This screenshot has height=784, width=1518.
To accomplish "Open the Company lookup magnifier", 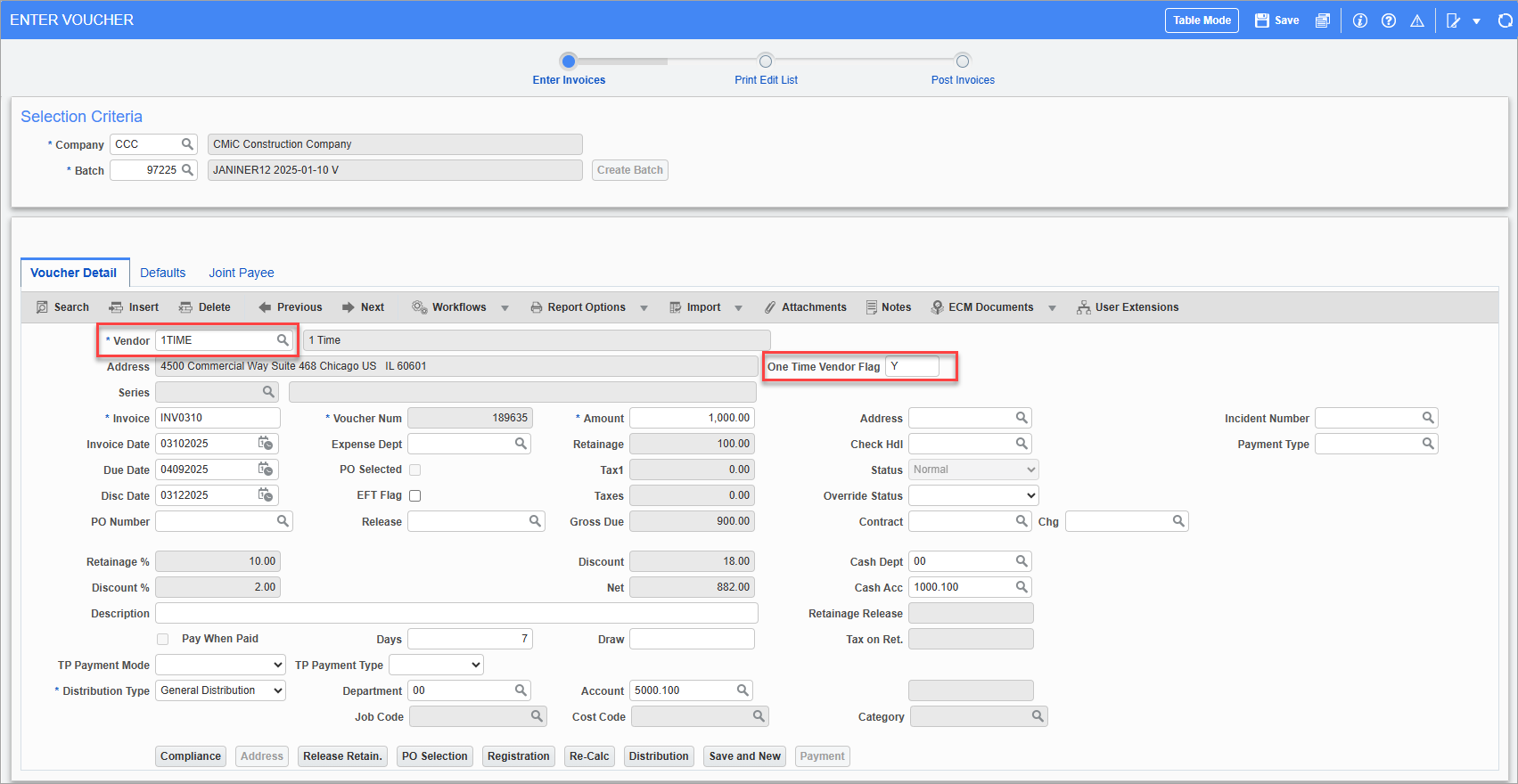I will [x=187, y=144].
